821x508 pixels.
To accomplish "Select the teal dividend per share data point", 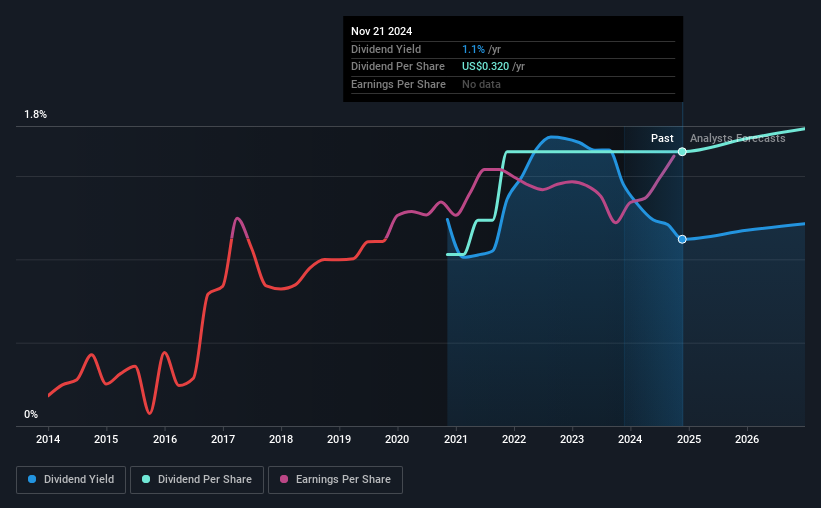I will tap(682, 152).
